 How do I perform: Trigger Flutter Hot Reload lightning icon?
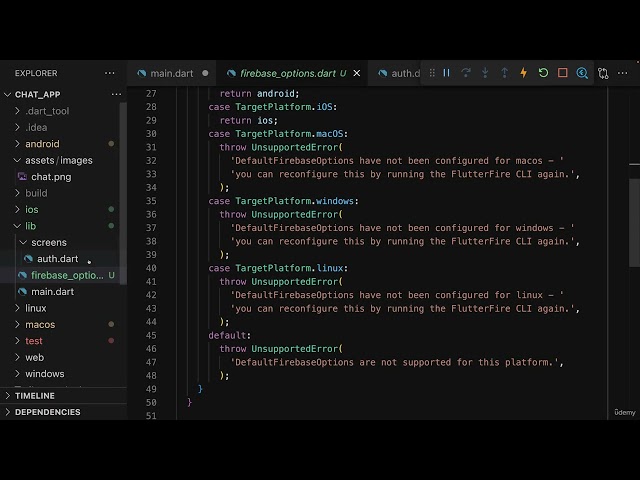pos(523,73)
